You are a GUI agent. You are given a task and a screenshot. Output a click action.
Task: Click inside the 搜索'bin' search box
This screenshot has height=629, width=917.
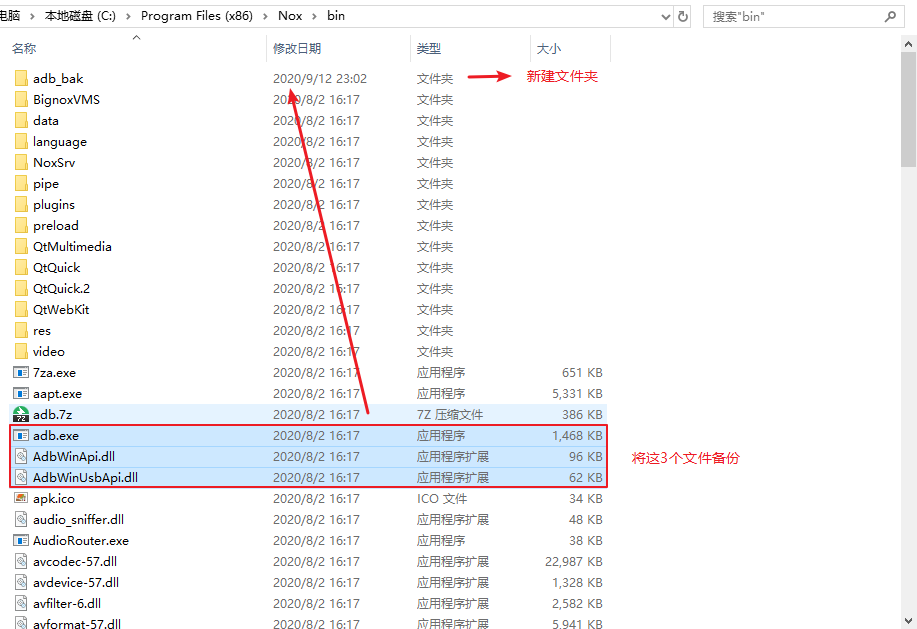pos(790,16)
